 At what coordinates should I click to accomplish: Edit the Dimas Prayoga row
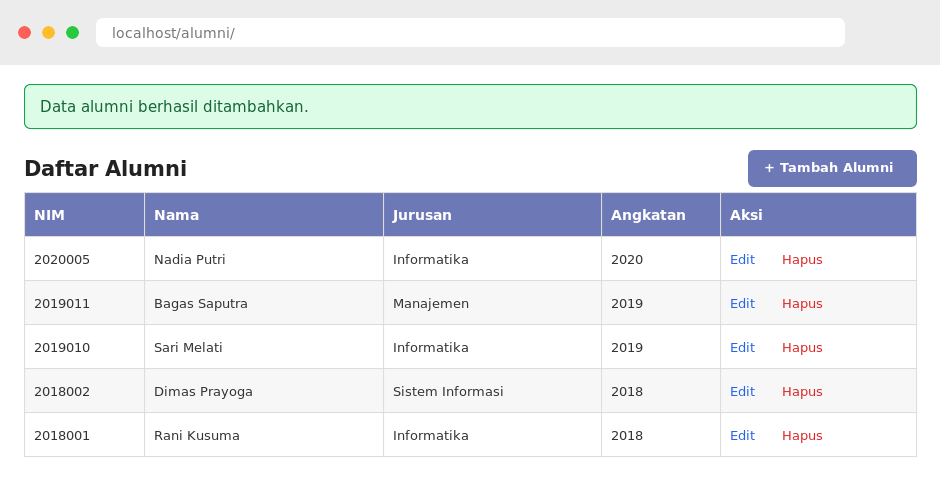742,391
